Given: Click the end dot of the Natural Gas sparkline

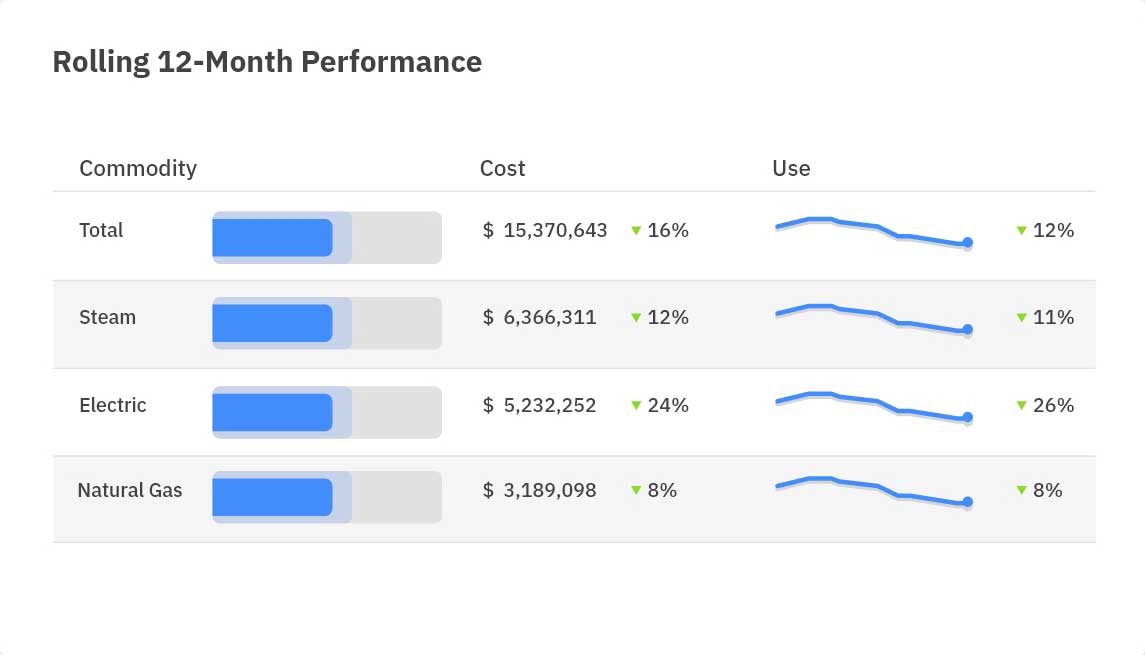Looking at the screenshot, I should (967, 502).
